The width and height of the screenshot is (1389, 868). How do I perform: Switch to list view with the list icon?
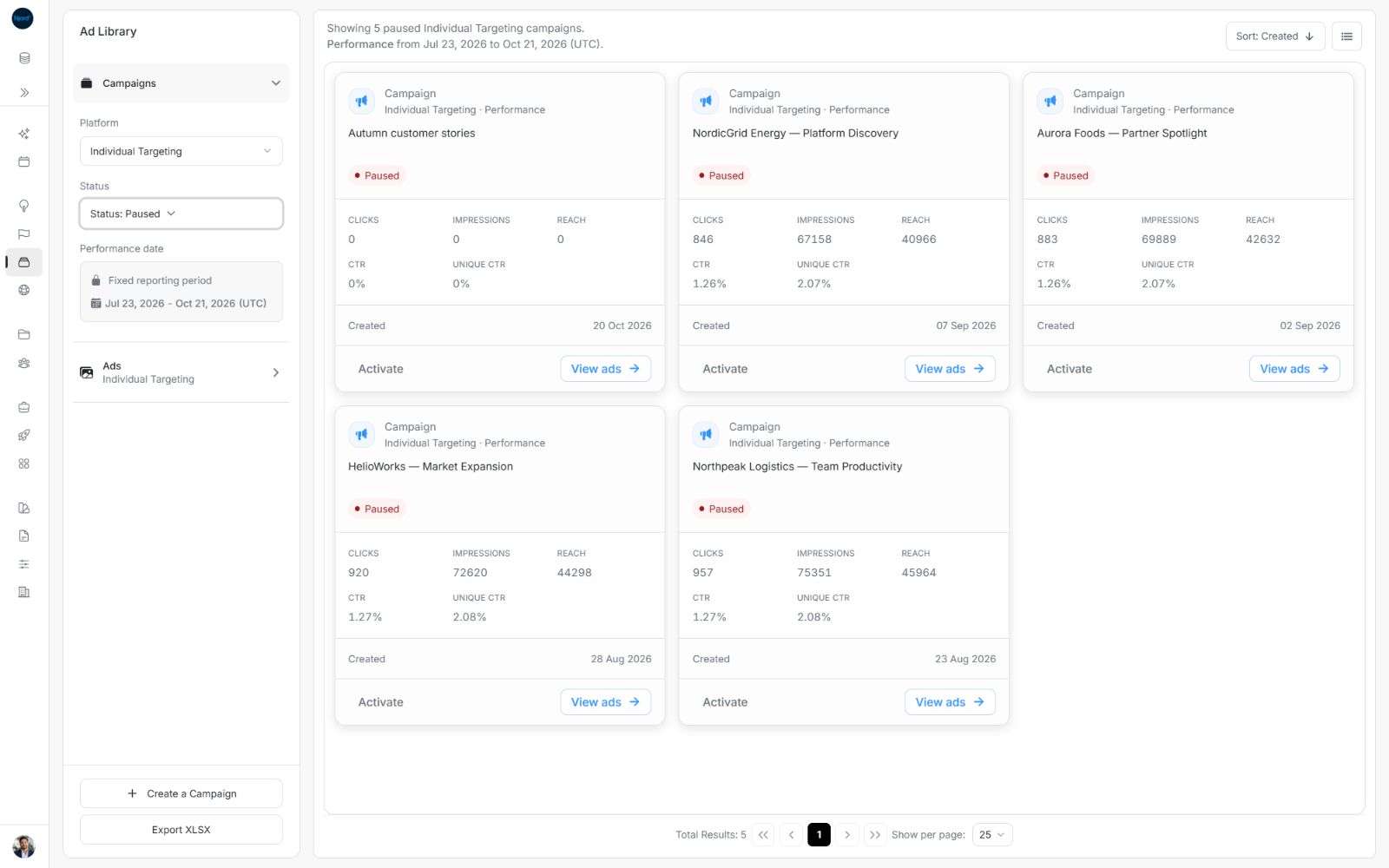point(1346,36)
